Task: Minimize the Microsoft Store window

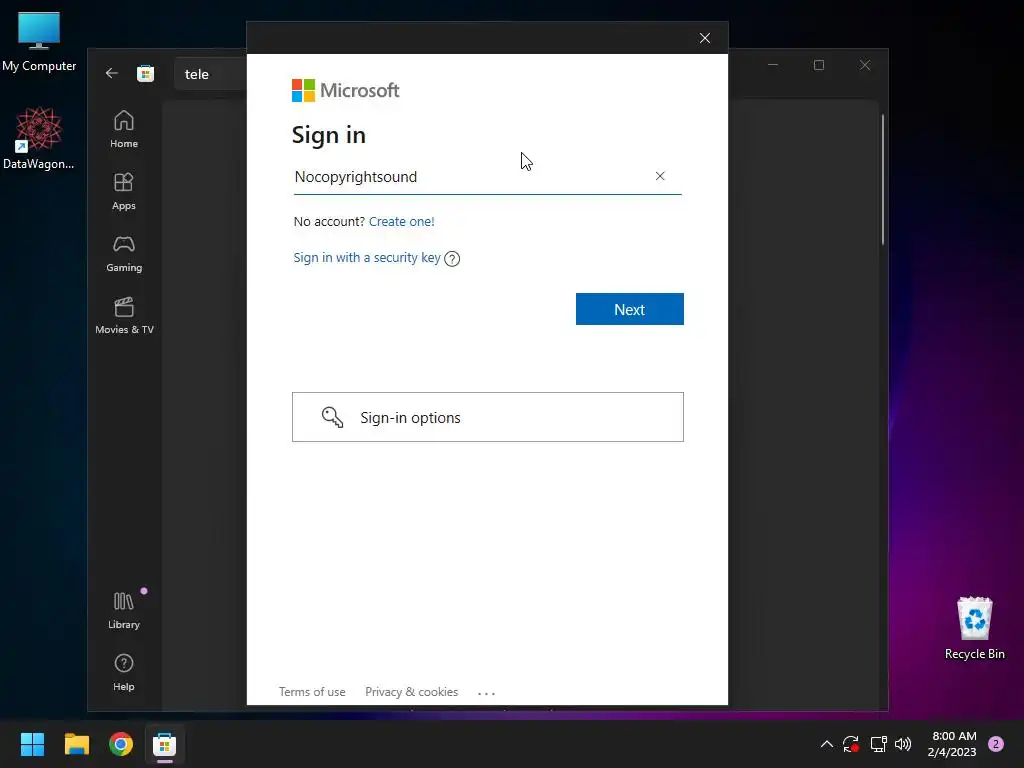Action: tap(773, 65)
